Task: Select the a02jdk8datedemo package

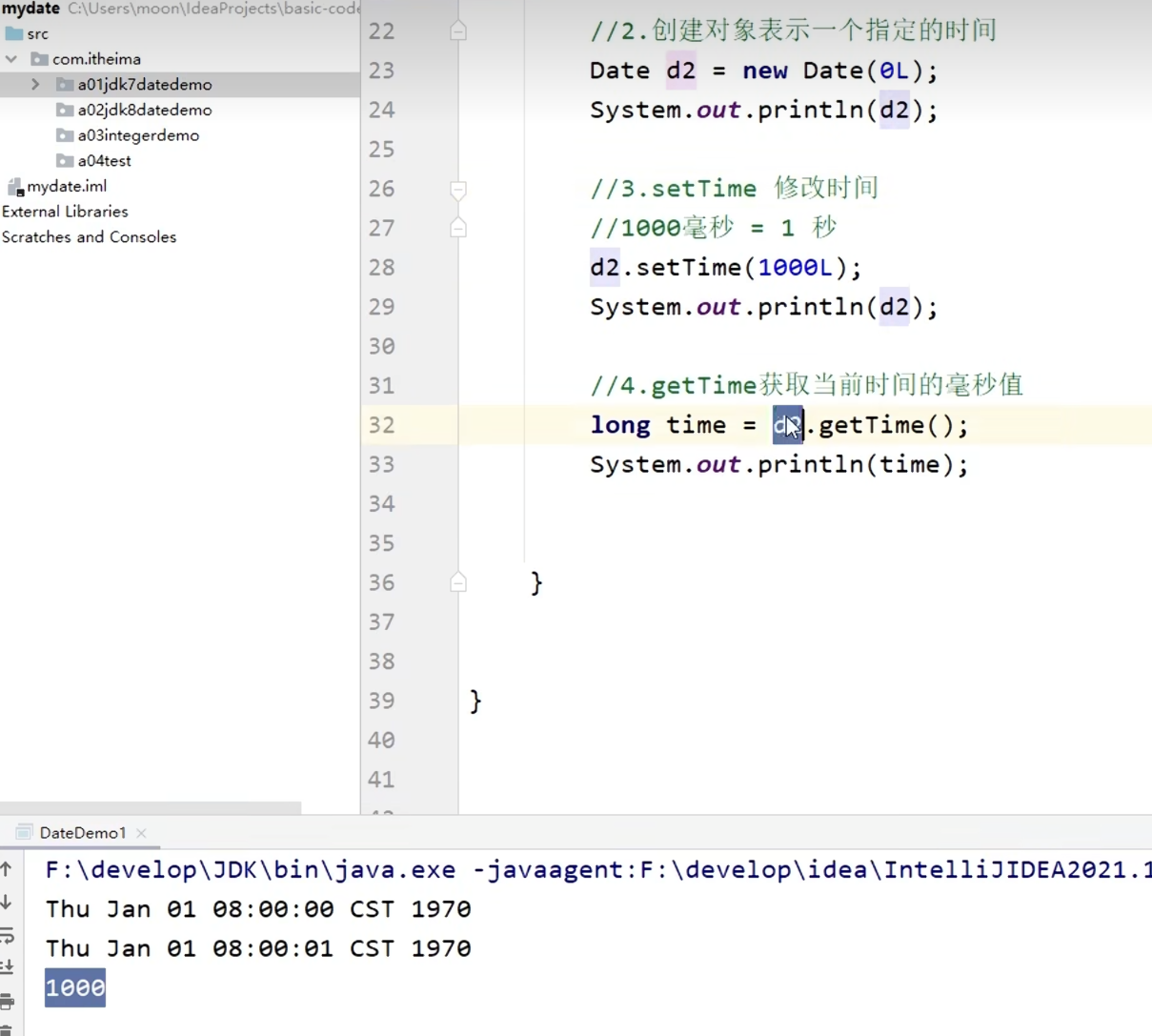Action: [144, 110]
